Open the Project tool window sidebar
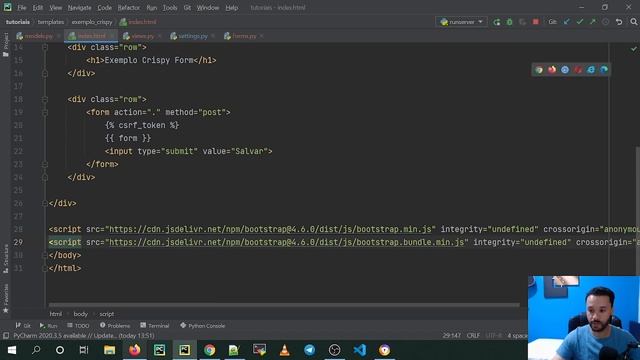 (6, 44)
